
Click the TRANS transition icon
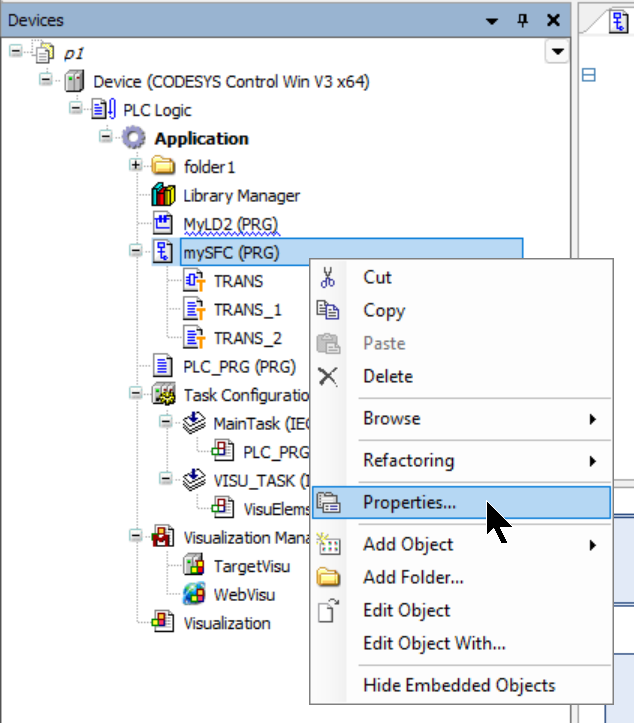(194, 280)
